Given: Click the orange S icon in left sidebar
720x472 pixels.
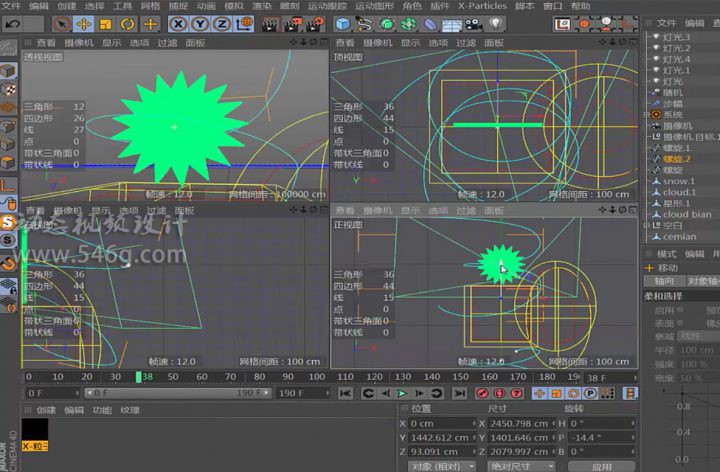Looking at the screenshot, I should [8, 222].
